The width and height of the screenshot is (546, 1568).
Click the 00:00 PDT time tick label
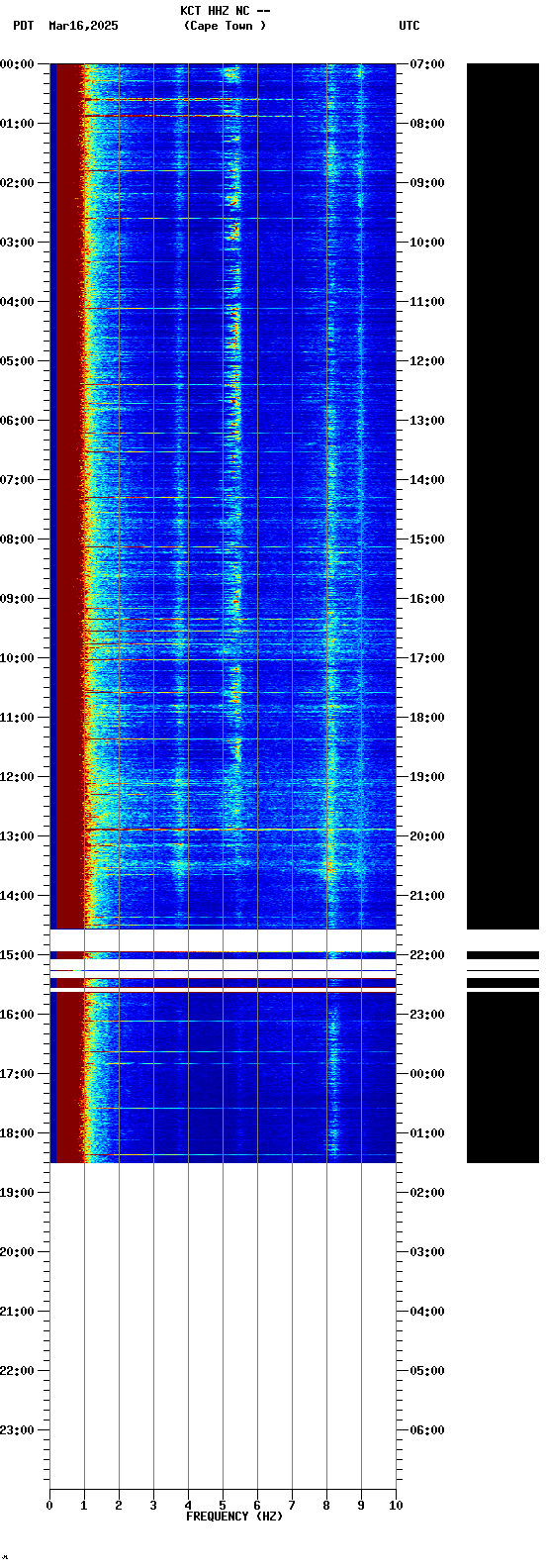coord(17,64)
